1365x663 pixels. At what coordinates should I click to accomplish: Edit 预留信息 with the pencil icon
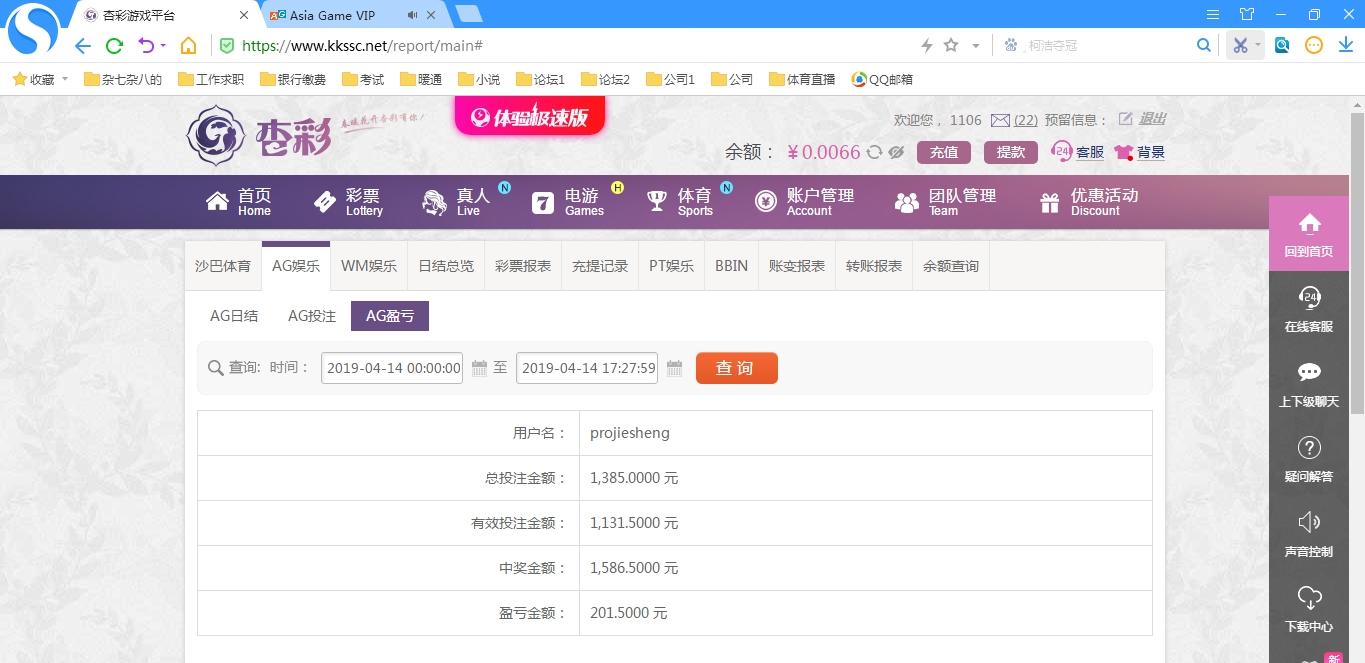(x=1125, y=119)
